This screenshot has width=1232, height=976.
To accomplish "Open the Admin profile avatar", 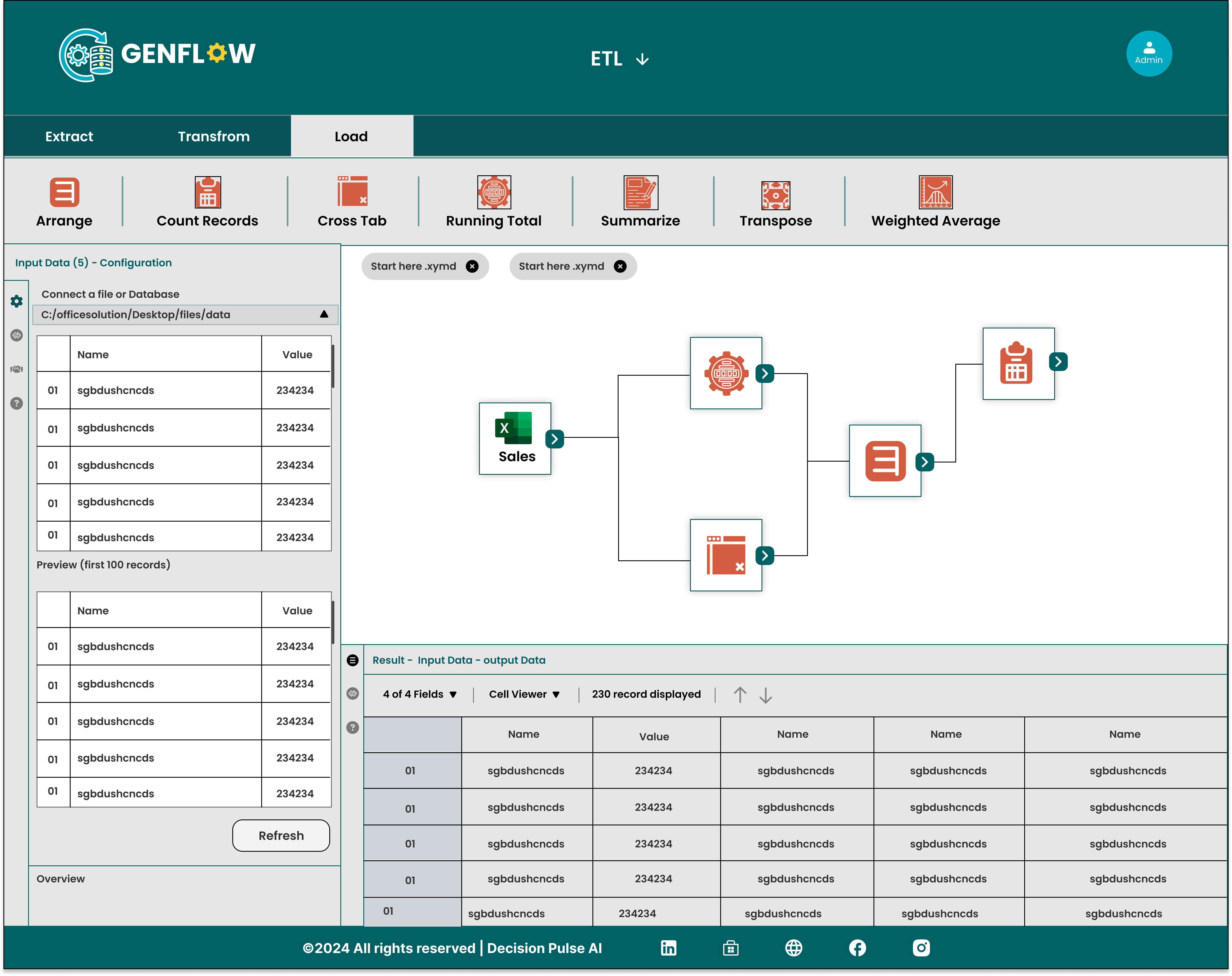I will point(1149,54).
